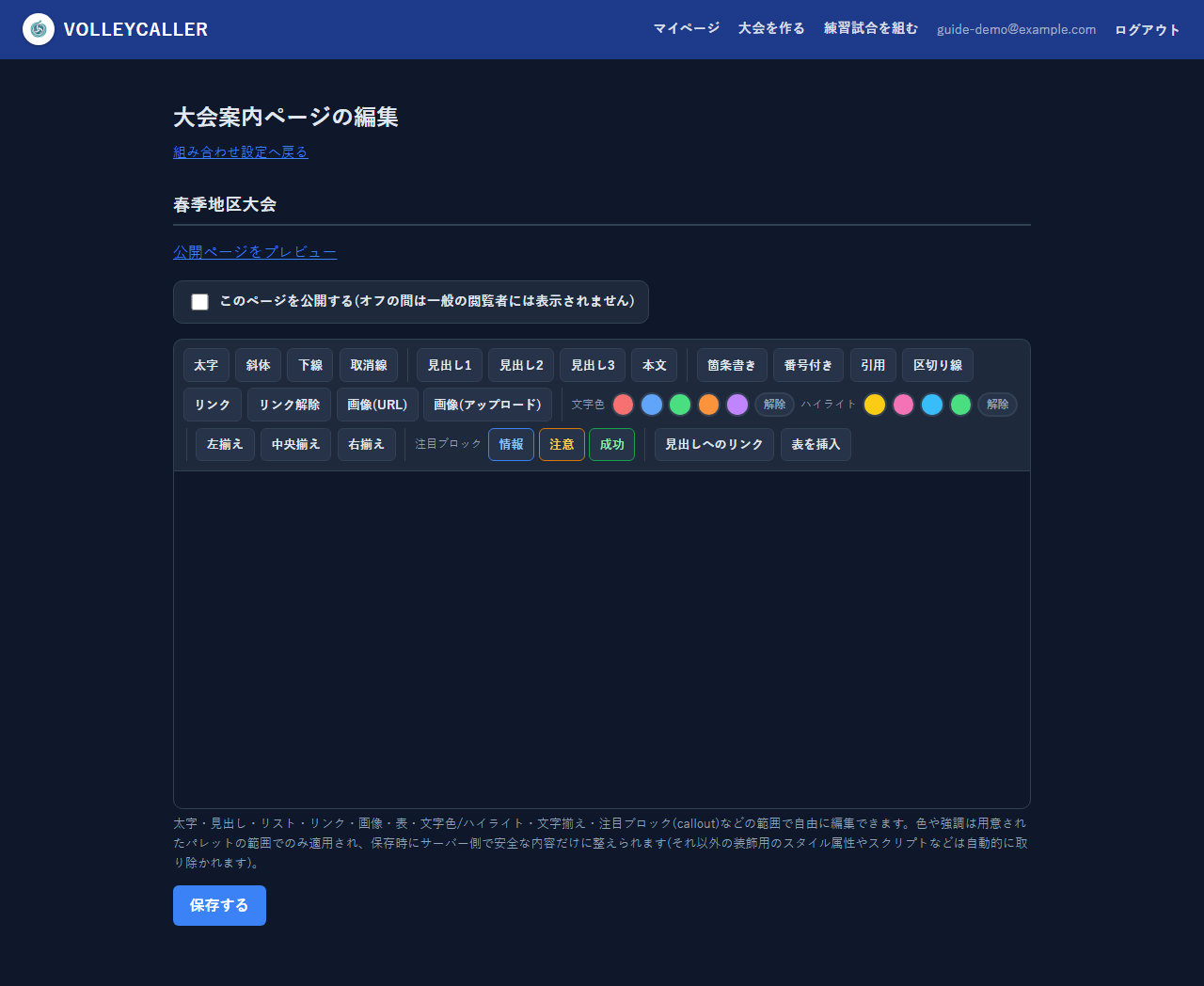
Task: Insert image via 画像(URL)
Action: pyautogui.click(x=377, y=405)
